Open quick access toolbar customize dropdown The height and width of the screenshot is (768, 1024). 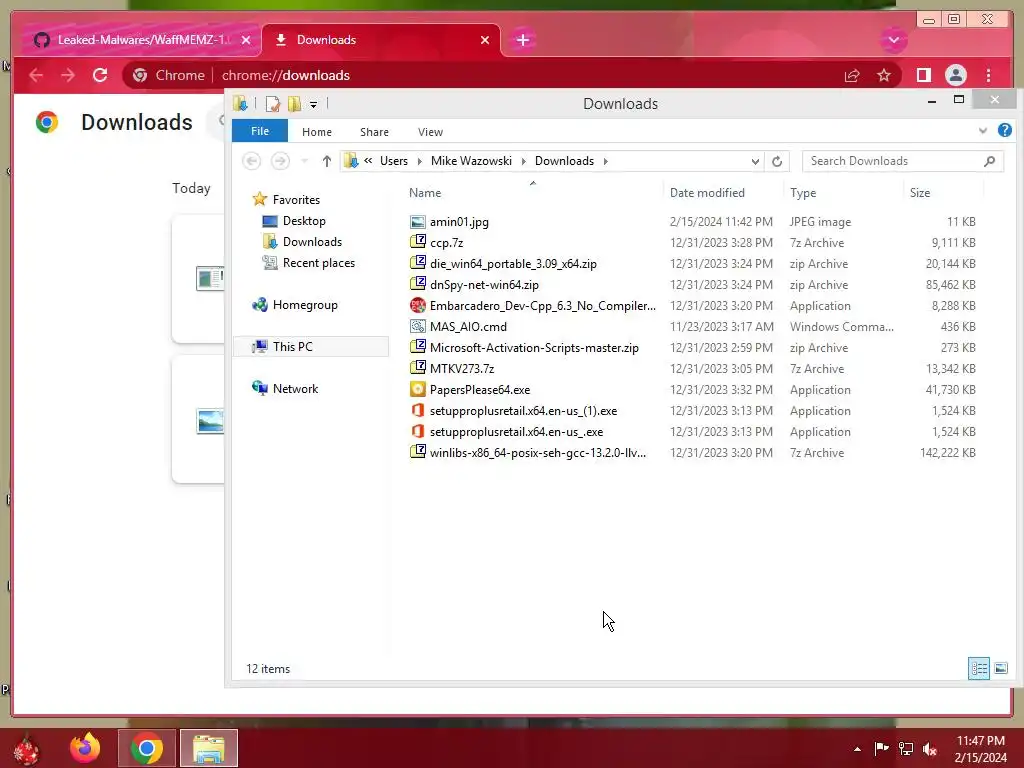click(313, 104)
